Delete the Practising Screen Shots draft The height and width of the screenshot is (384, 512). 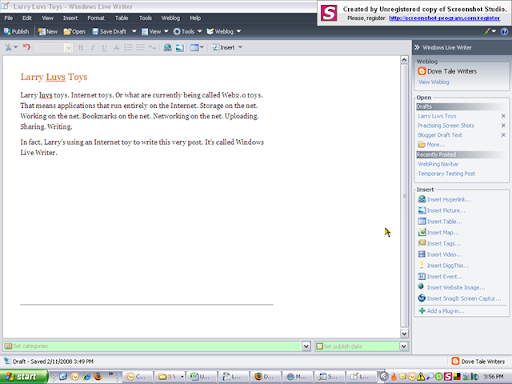click(503, 125)
